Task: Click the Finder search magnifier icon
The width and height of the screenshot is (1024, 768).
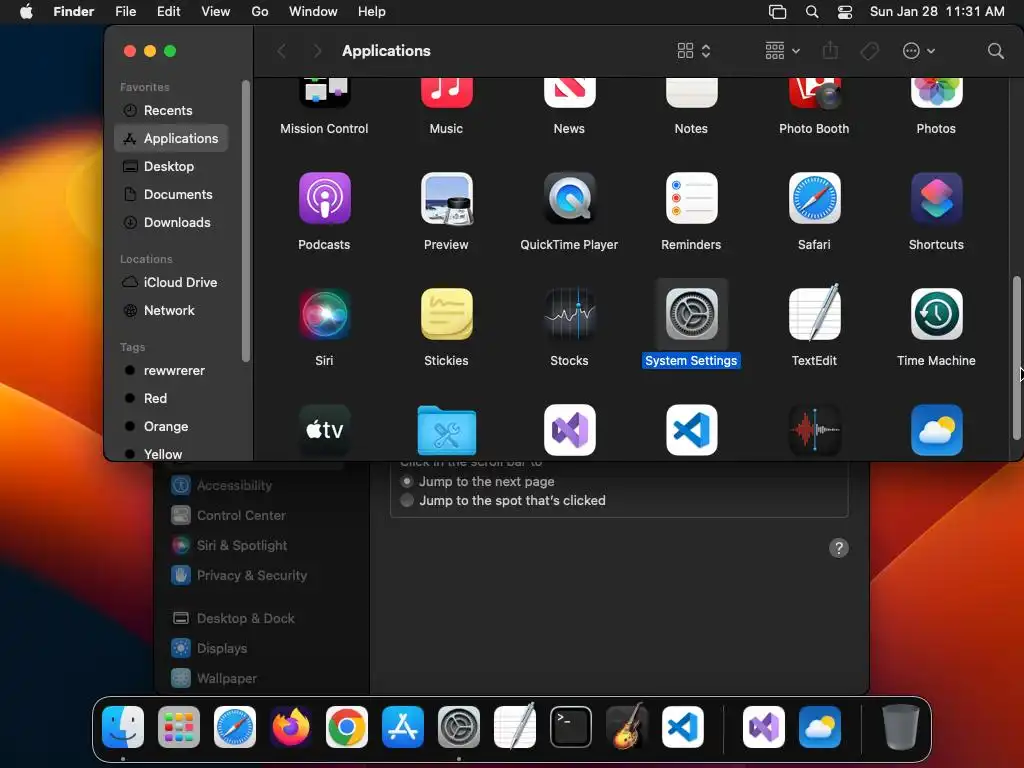Action: [x=995, y=51]
